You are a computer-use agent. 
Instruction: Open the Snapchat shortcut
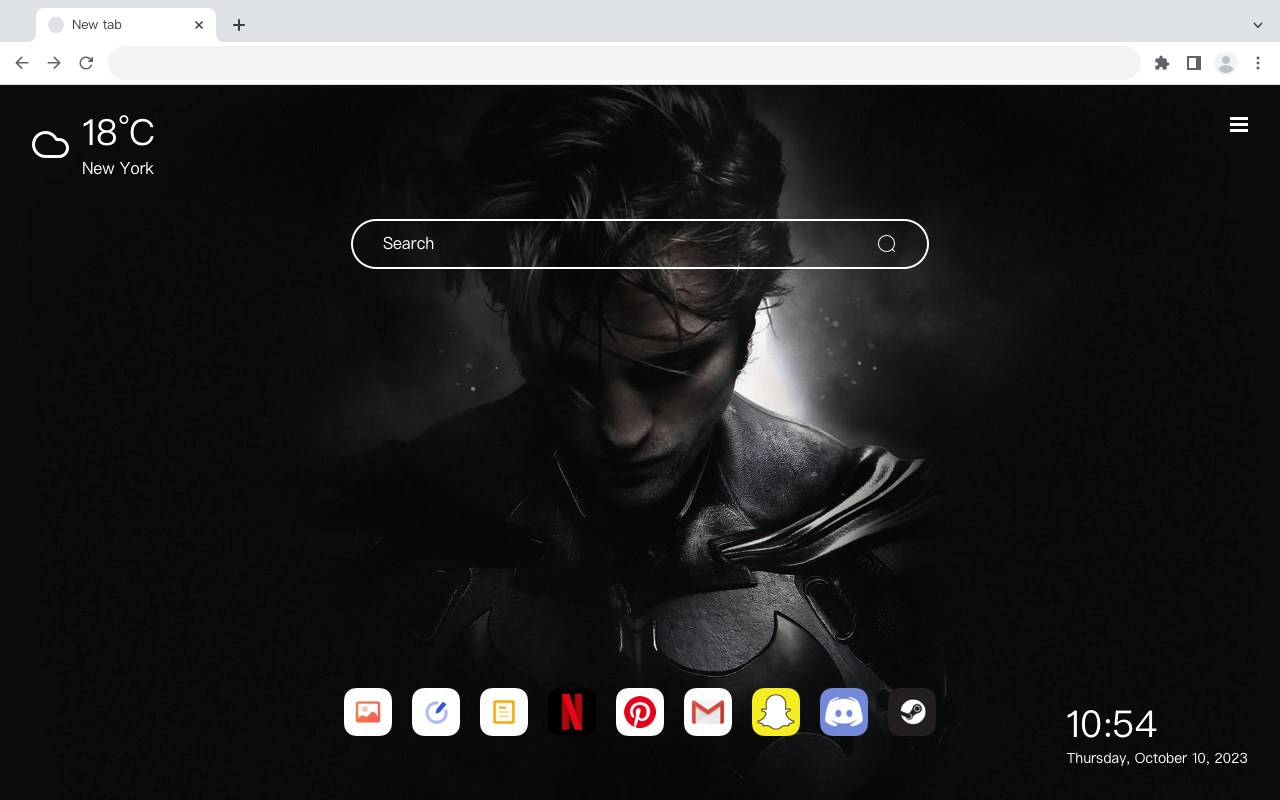pyautogui.click(x=776, y=712)
